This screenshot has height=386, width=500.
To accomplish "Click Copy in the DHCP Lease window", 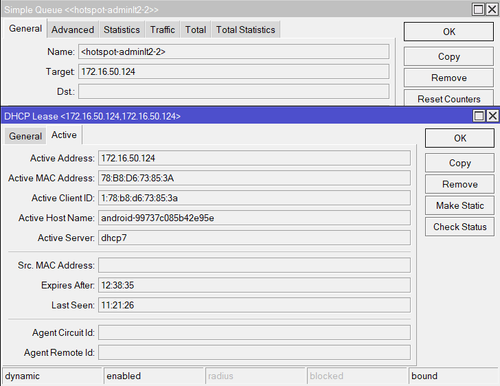I will (460, 163).
